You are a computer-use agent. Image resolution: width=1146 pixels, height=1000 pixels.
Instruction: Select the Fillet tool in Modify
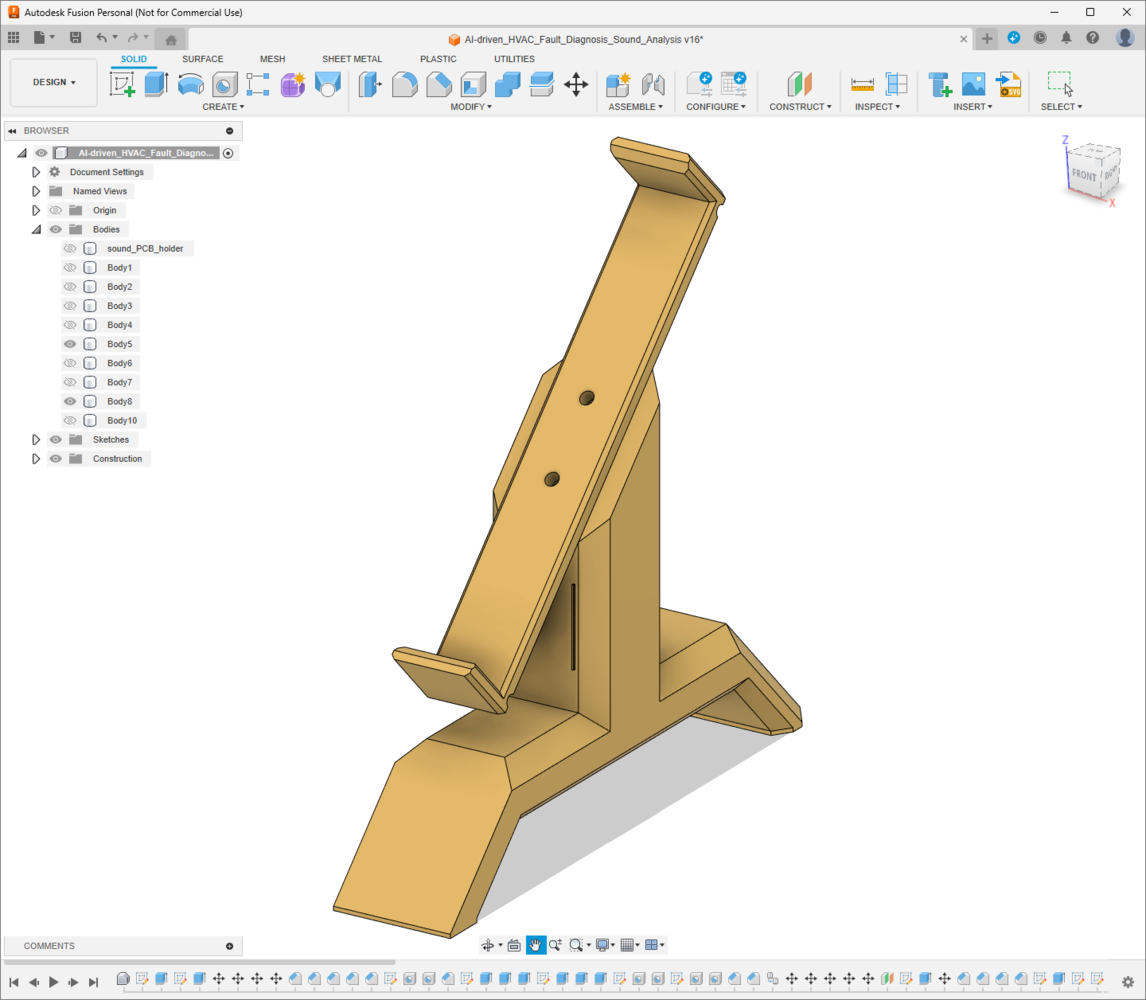click(x=405, y=84)
